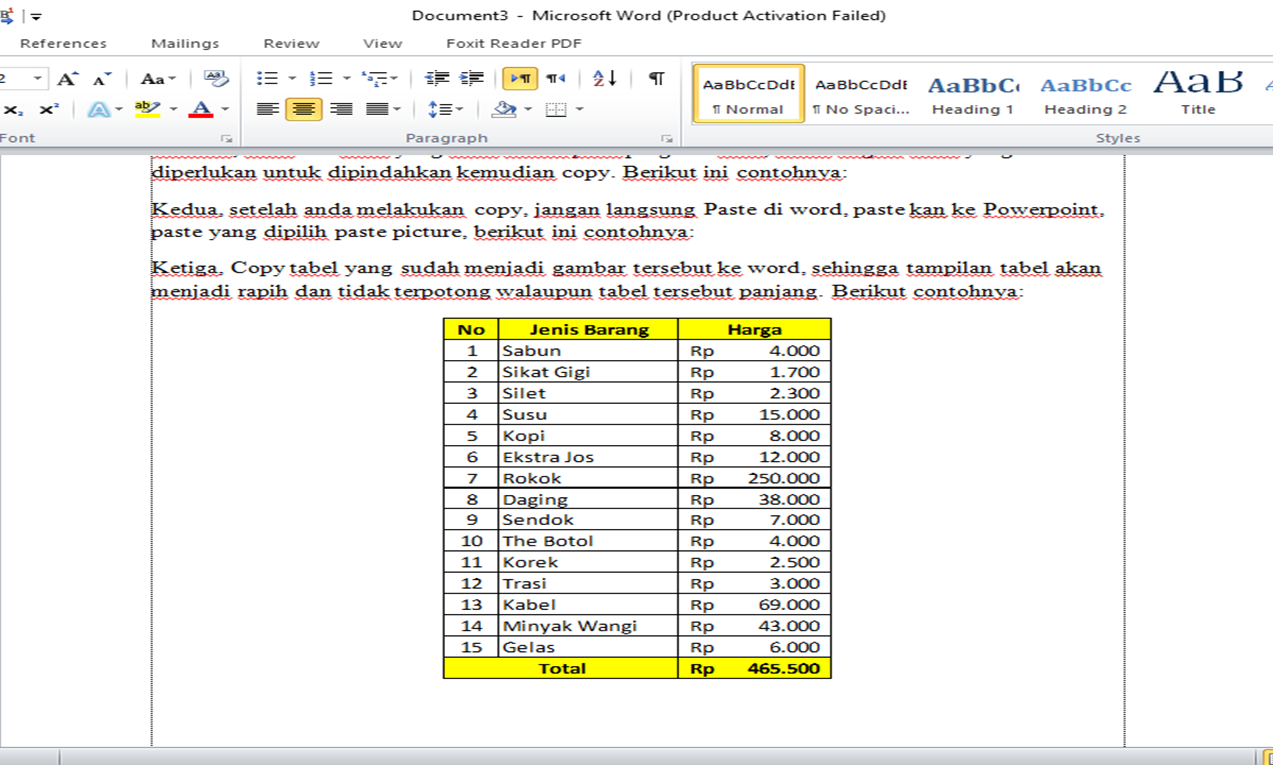The image size is (1273, 765).
Task: Open the highlight color dropdown arrow
Action: [173, 109]
